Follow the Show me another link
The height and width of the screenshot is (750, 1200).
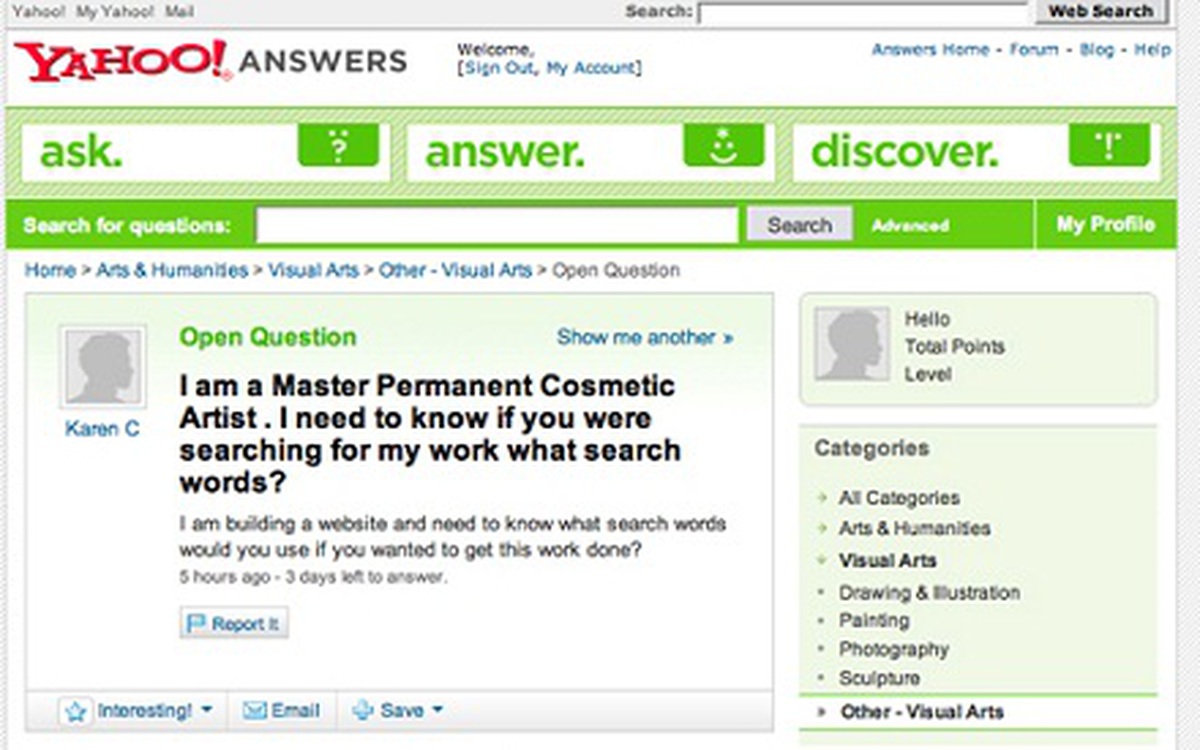pyautogui.click(x=645, y=337)
